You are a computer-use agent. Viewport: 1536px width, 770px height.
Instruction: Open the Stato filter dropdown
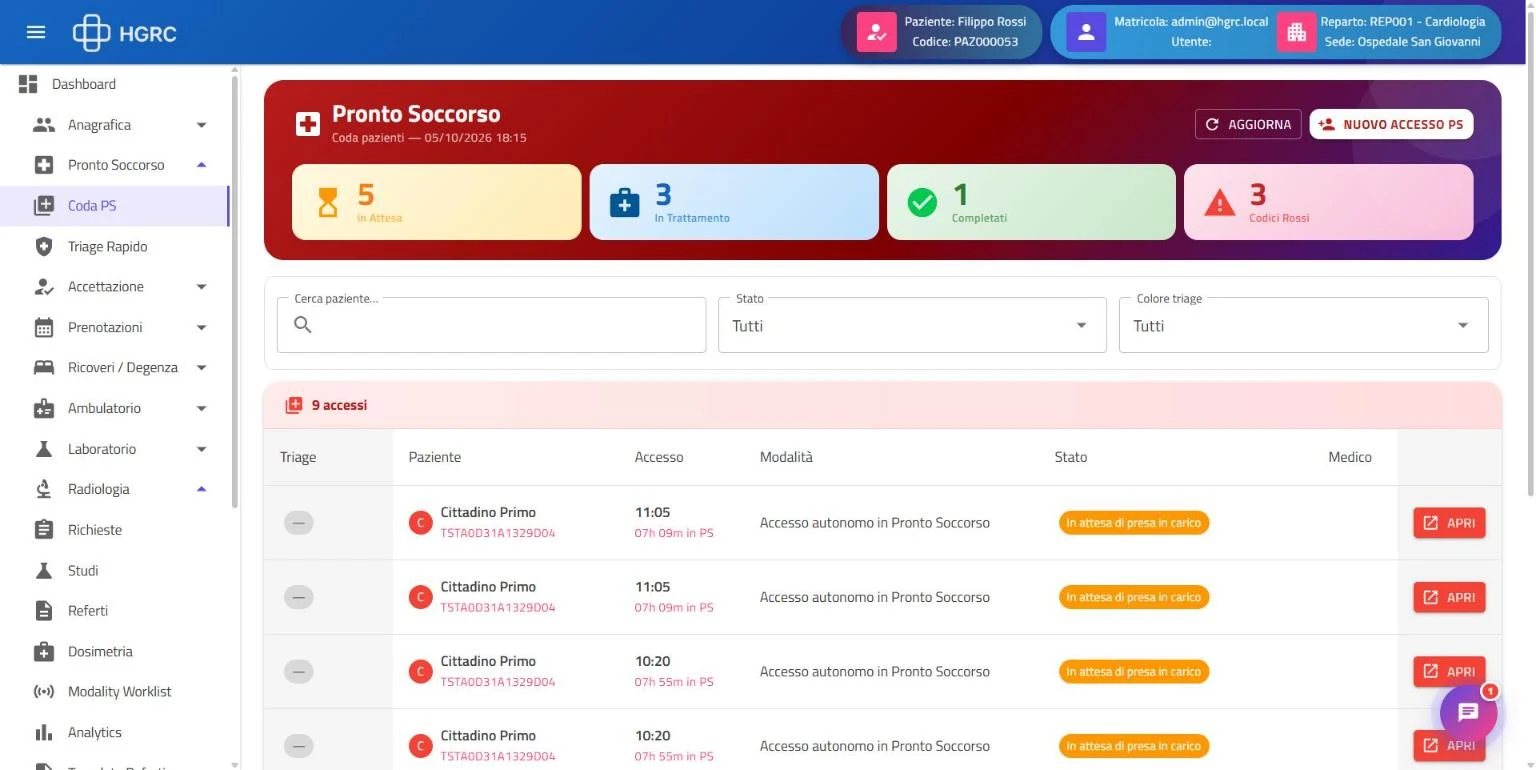point(912,325)
